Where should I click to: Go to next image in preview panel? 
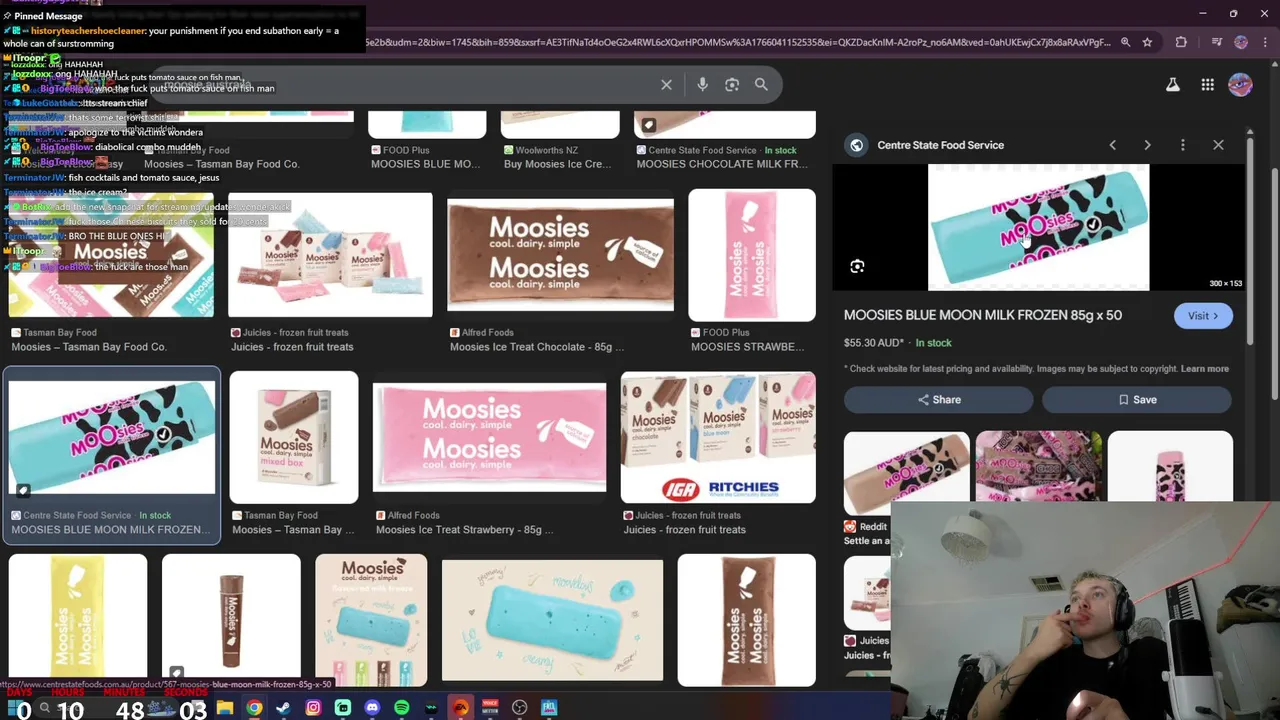point(1147,145)
